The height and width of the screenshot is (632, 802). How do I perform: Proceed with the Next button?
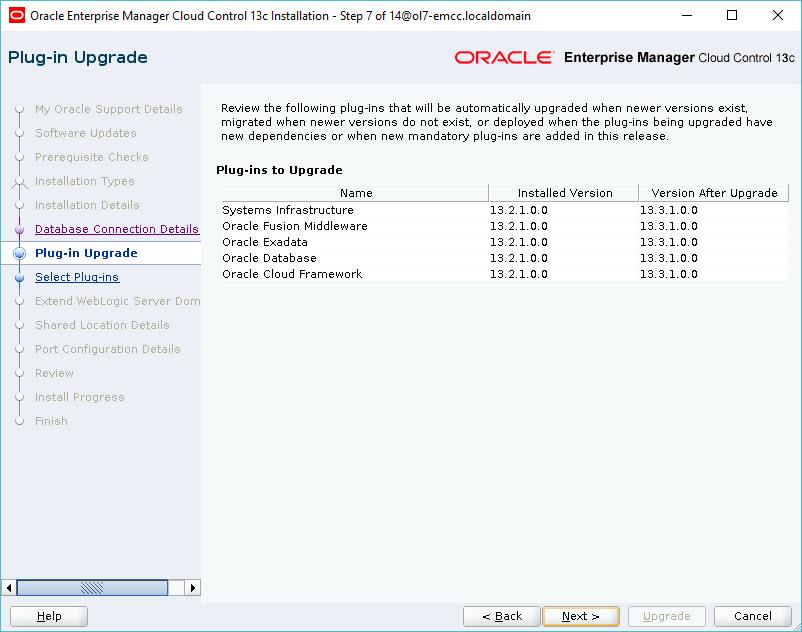point(581,616)
